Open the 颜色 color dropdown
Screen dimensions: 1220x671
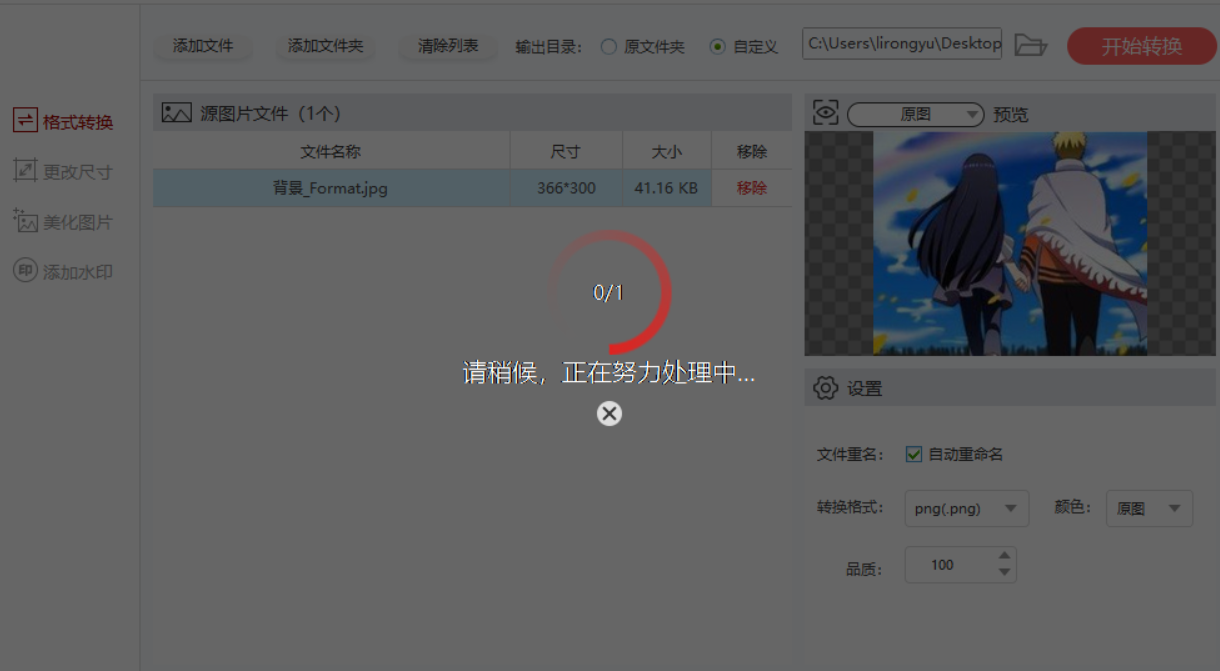click(x=1148, y=508)
